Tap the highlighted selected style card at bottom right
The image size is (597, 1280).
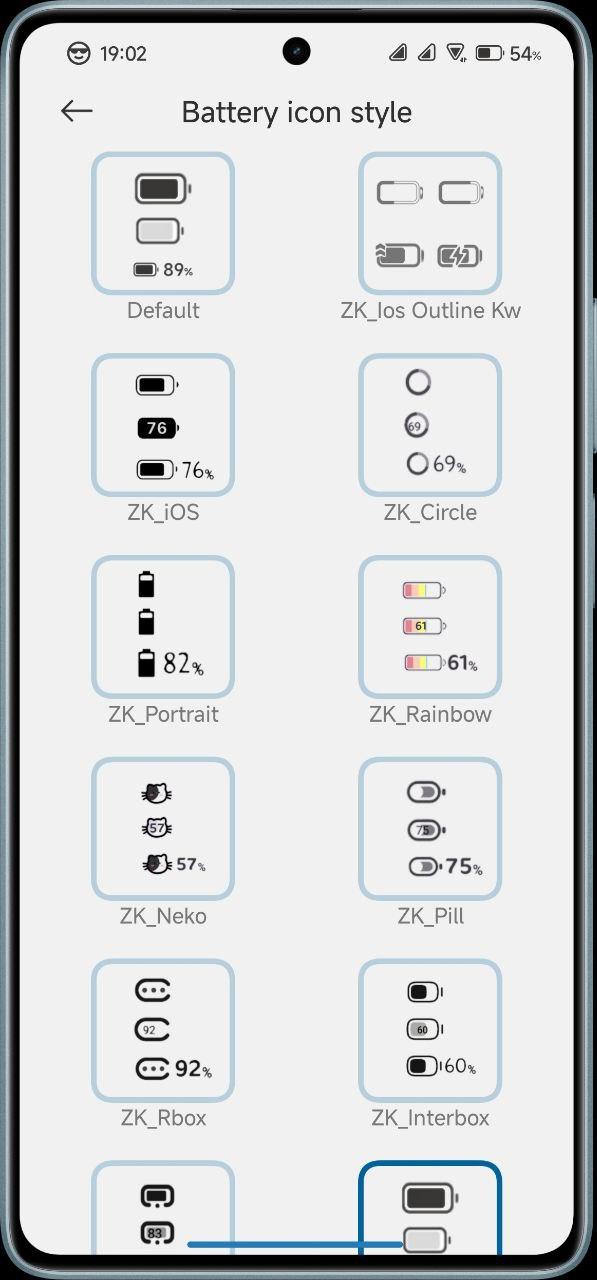point(430,1208)
